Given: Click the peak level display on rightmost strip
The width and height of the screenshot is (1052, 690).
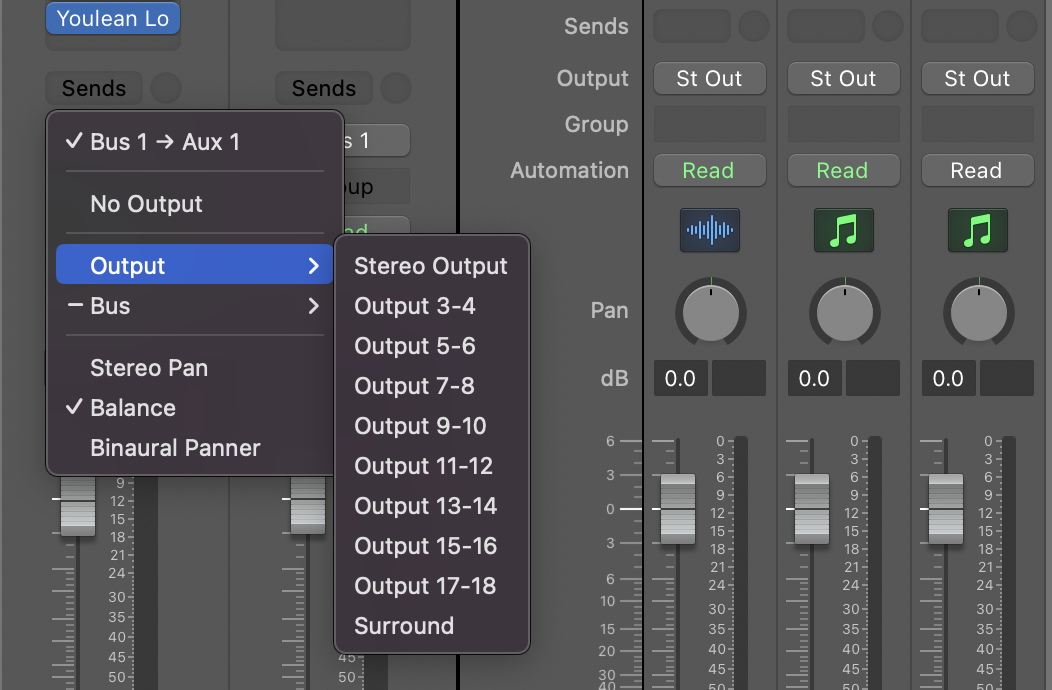Looking at the screenshot, I should click(x=1006, y=378).
